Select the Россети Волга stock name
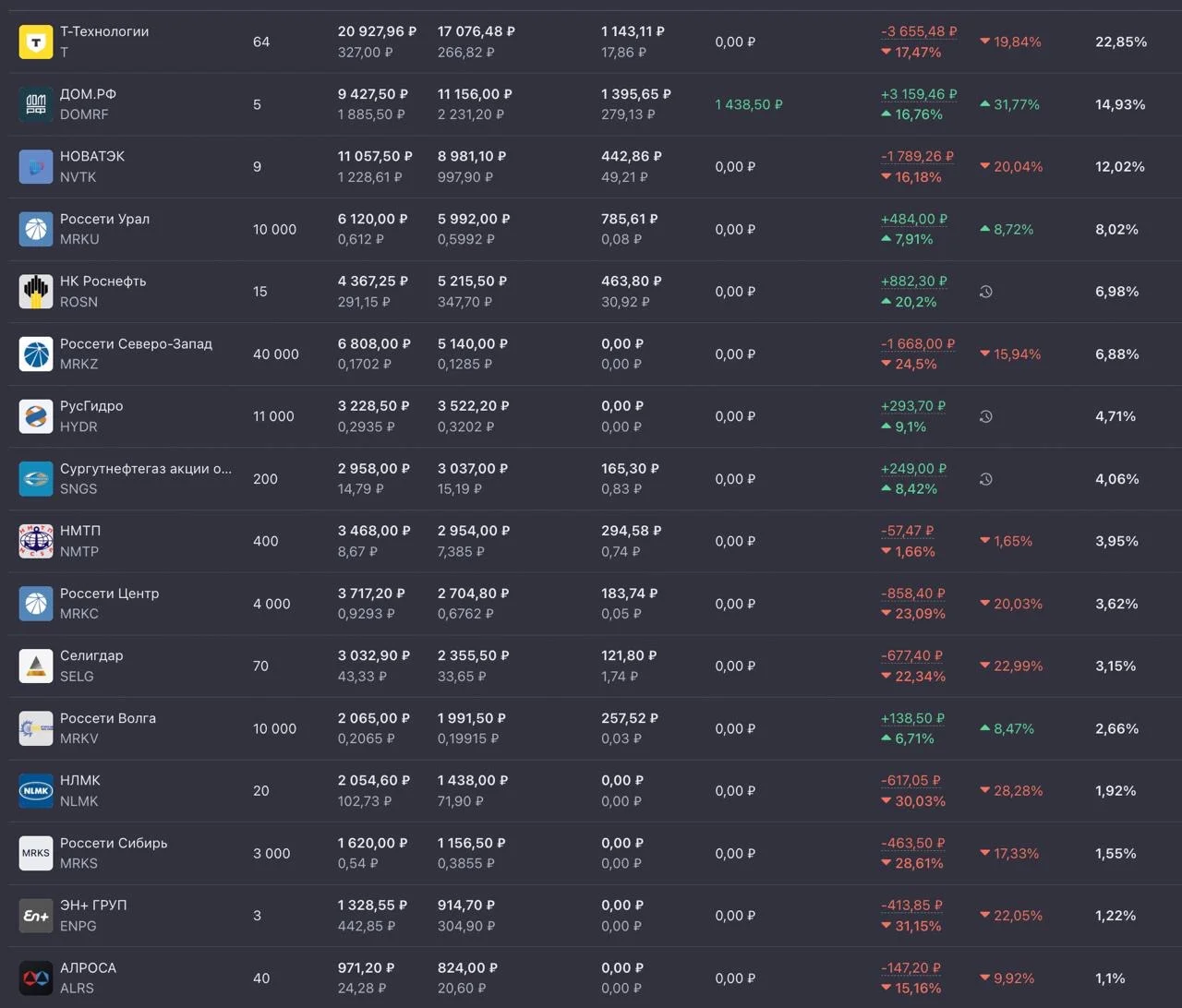 (108, 718)
